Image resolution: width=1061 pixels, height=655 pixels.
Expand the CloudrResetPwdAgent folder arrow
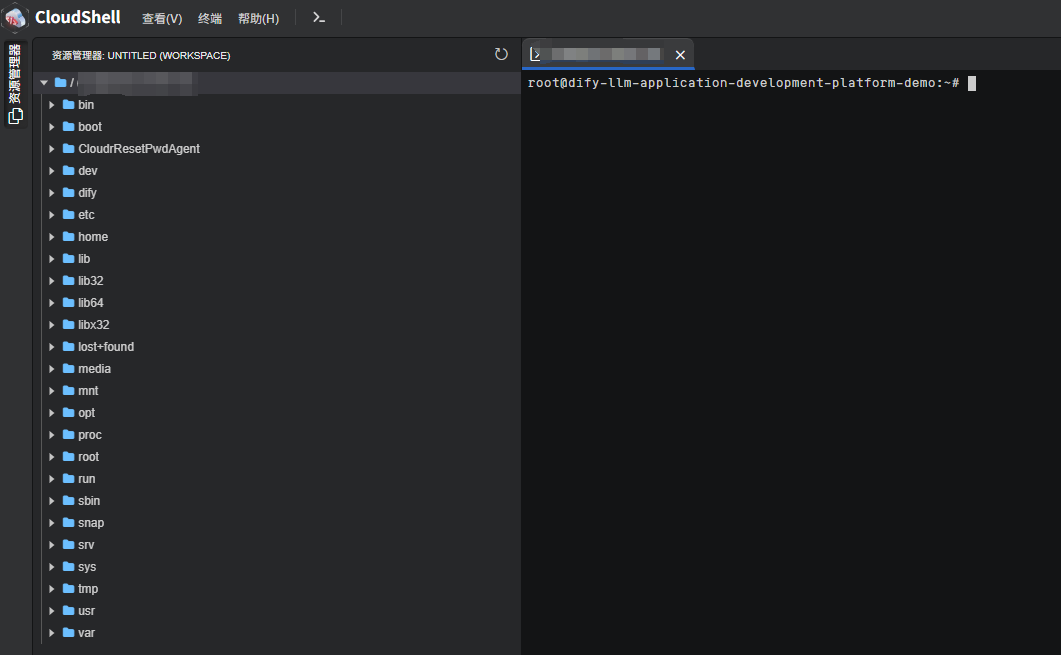pyautogui.click(x=51, y=149)
